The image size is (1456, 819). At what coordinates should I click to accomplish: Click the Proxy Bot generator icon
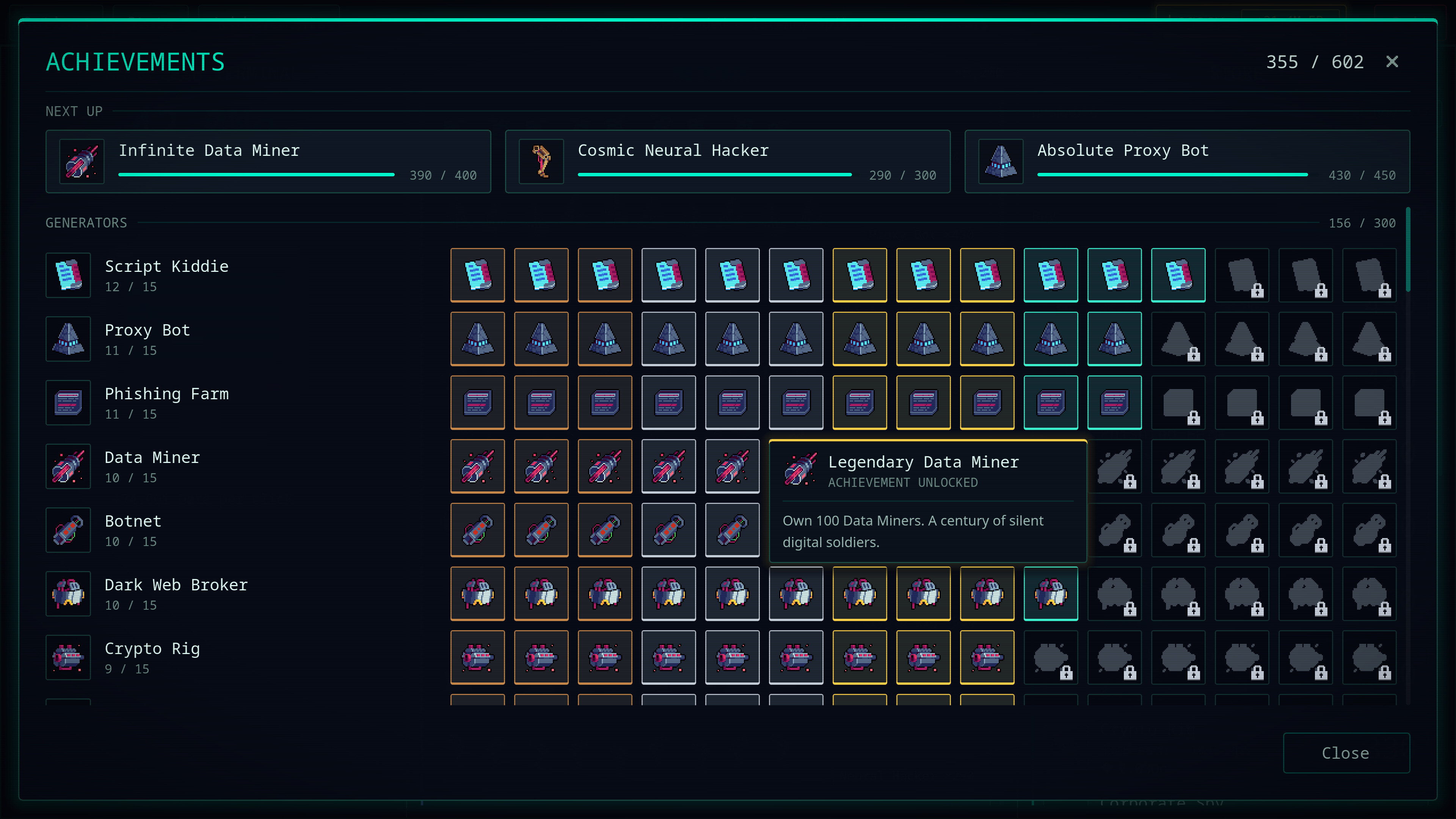[x=68, y=339]
